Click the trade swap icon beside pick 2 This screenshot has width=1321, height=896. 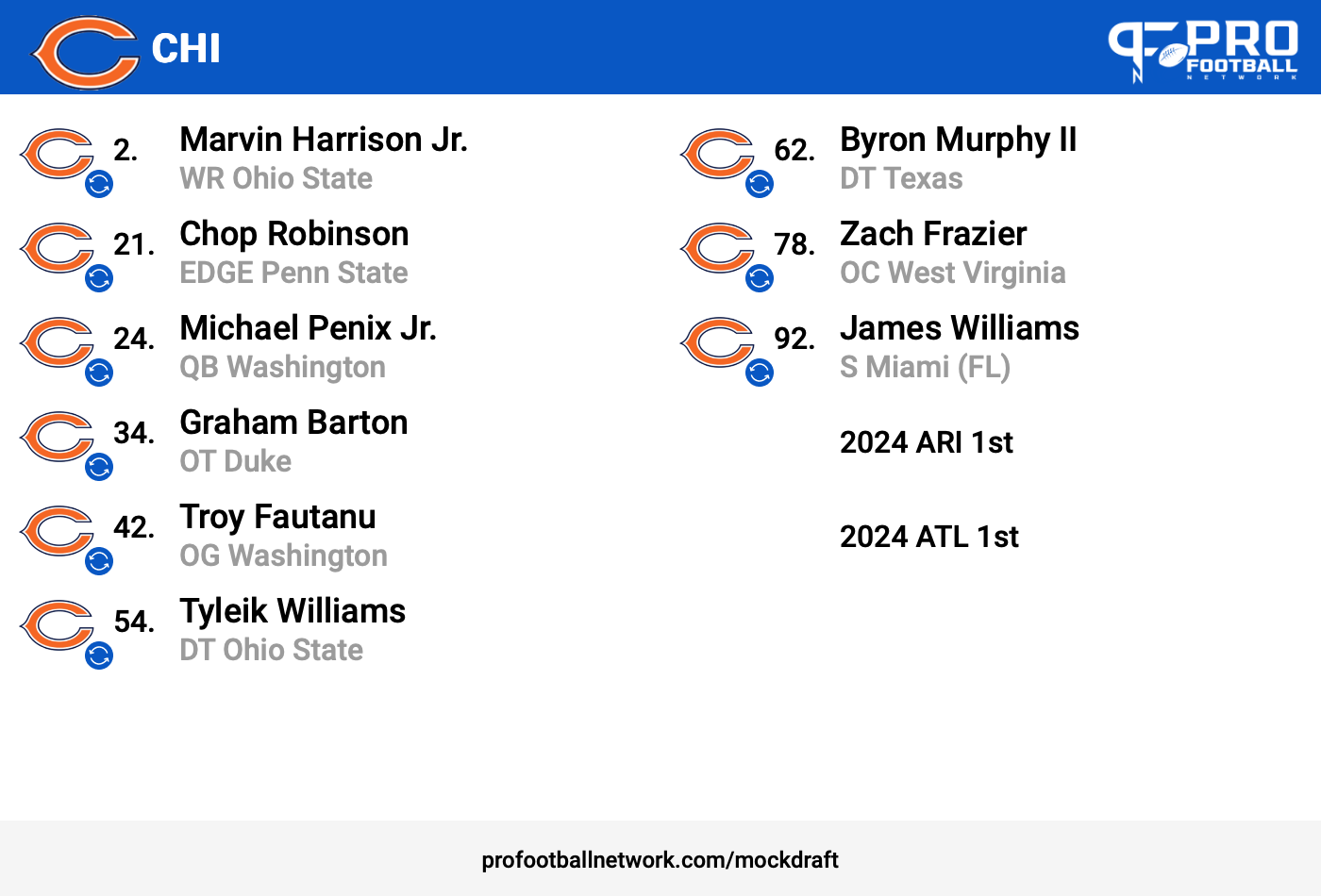99,184
